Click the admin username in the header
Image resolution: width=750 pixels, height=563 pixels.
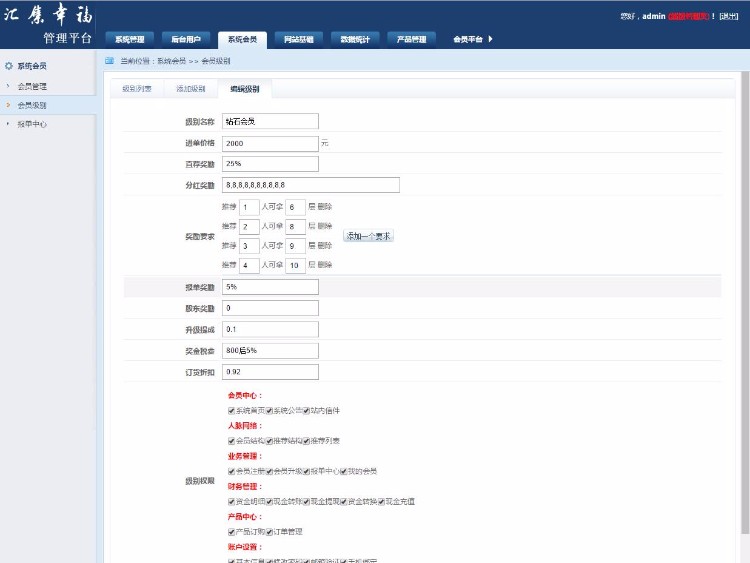(653, 16)
